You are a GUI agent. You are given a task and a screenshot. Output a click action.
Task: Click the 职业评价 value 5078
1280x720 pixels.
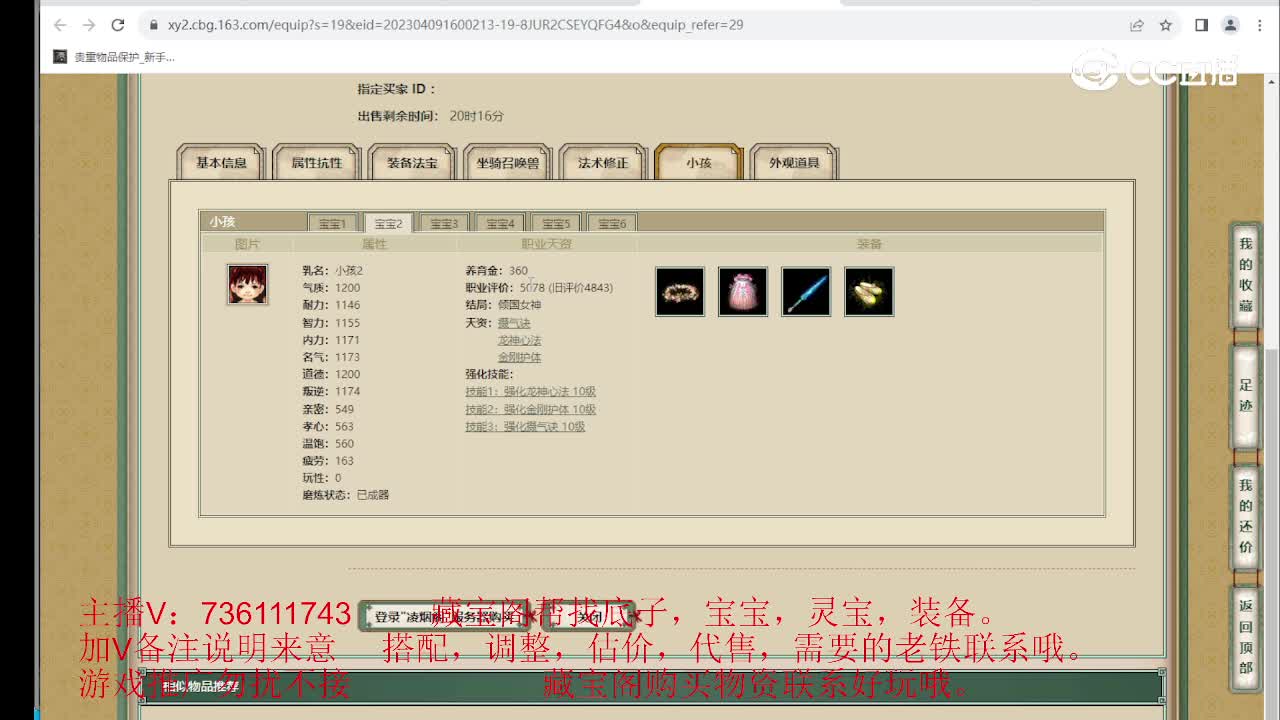point(532,288)
